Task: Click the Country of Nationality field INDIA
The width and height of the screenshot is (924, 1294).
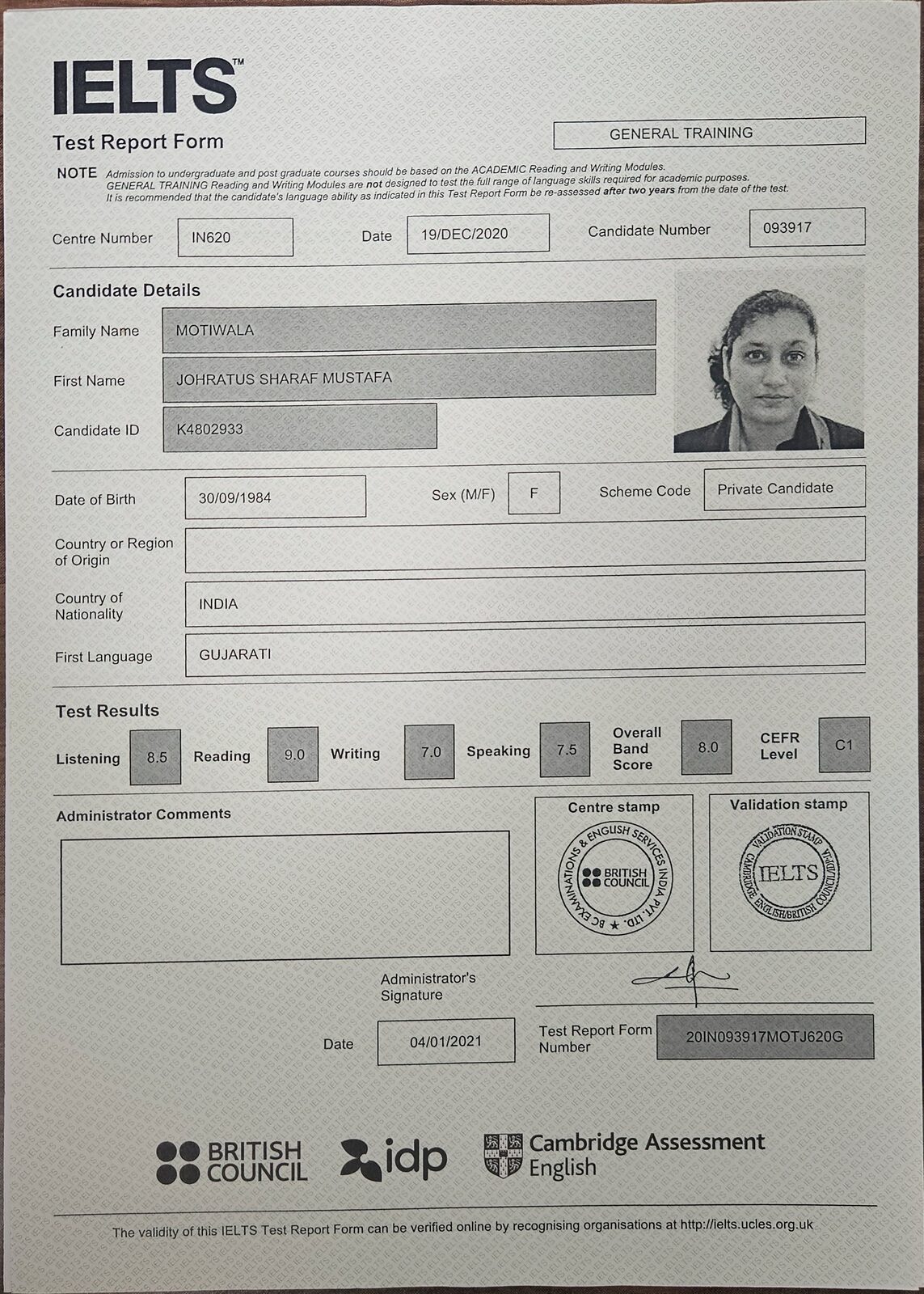Action: tap(525, 598)
